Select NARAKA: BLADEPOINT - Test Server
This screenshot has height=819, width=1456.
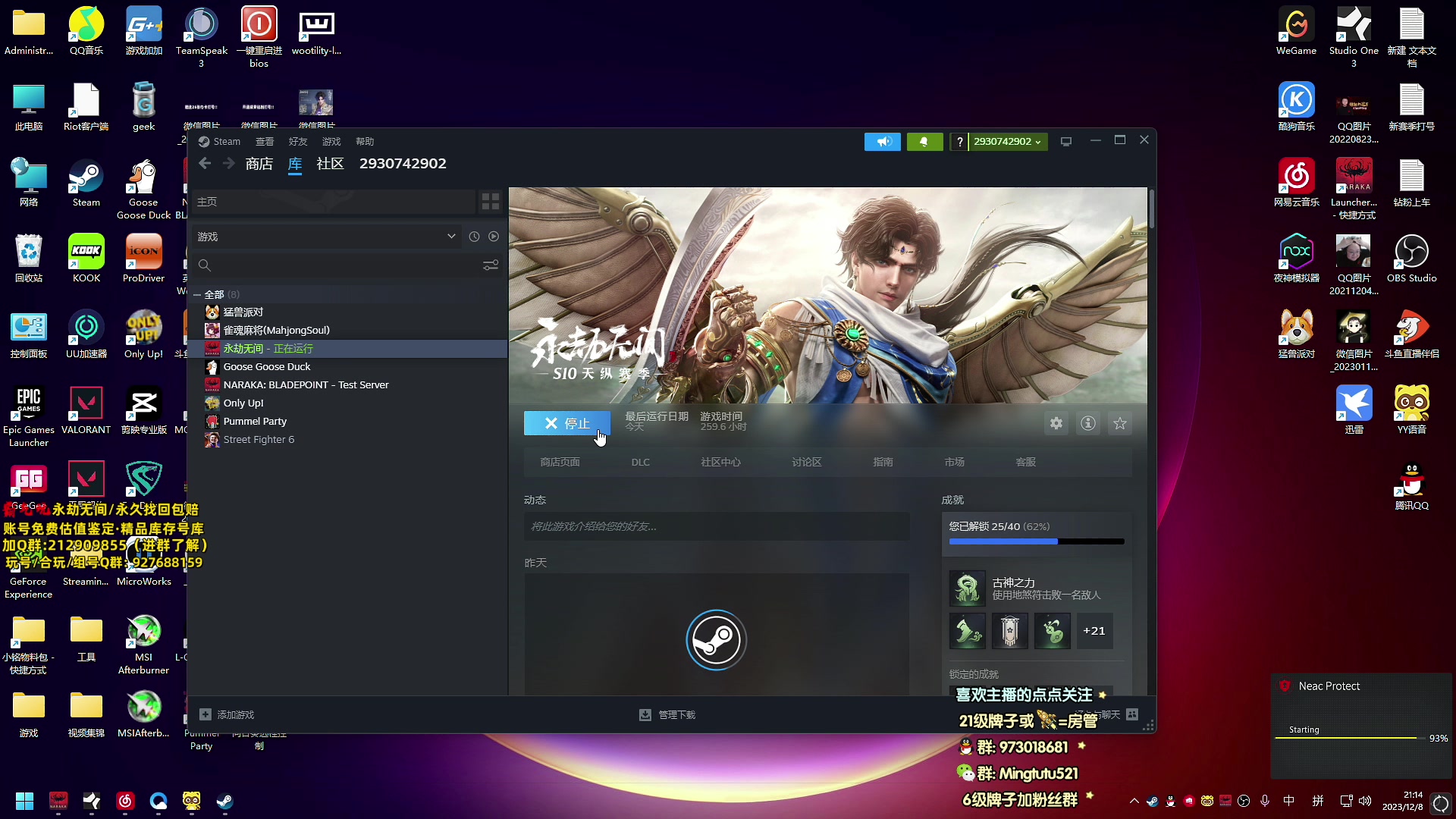[349, 385]
